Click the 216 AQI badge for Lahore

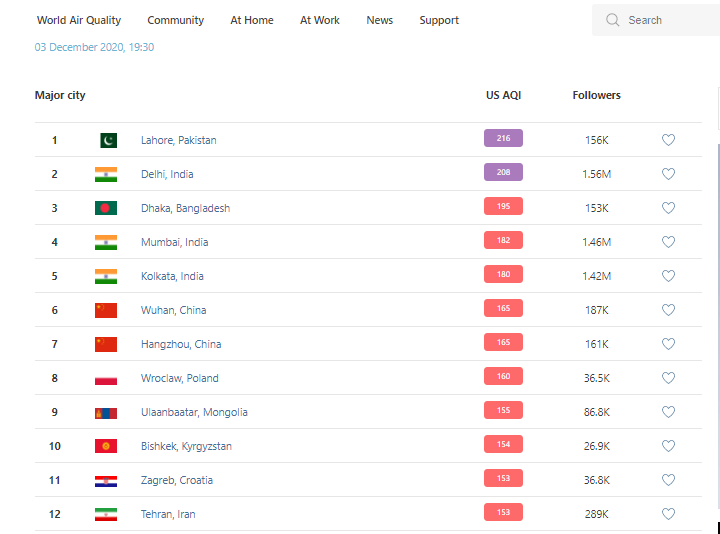503,139
